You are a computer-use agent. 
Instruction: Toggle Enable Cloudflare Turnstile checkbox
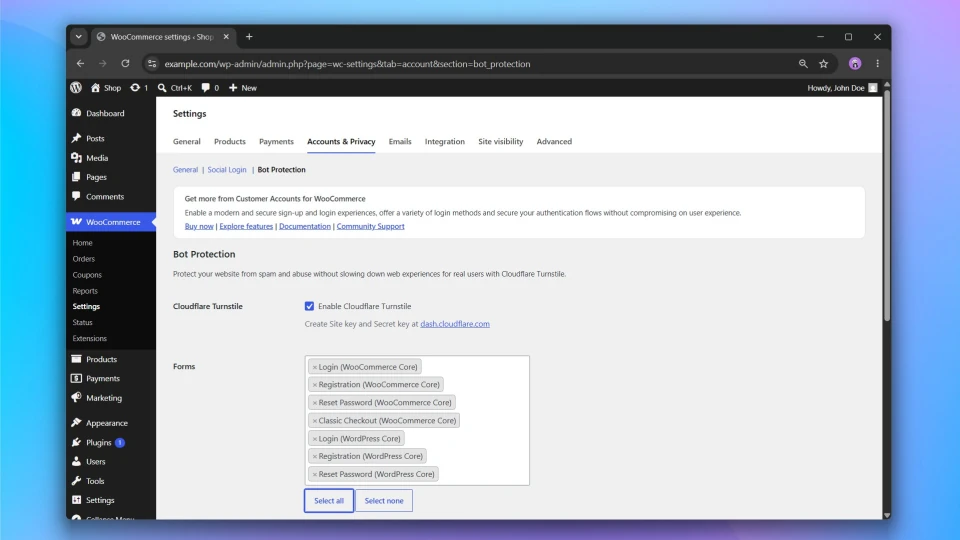click(x=309, y=306)
